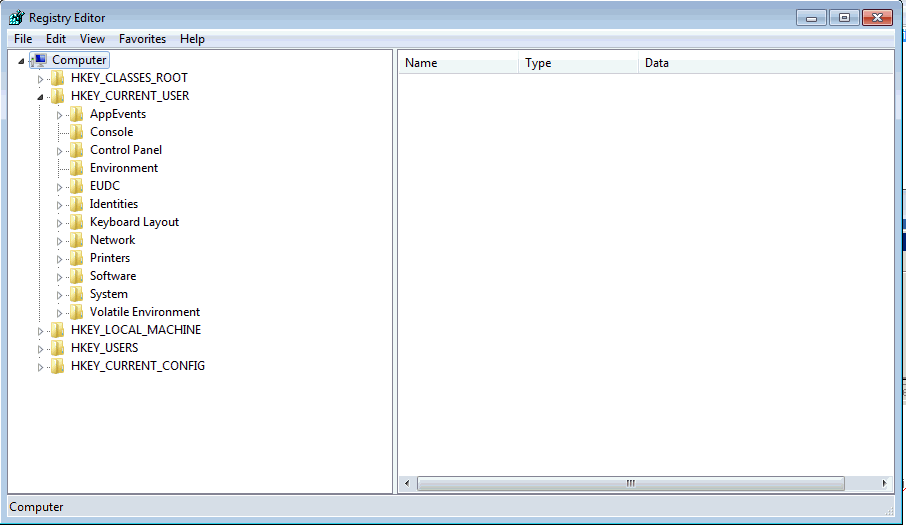
Task: Click the EUDC folder icon
Action: point(76,186)
